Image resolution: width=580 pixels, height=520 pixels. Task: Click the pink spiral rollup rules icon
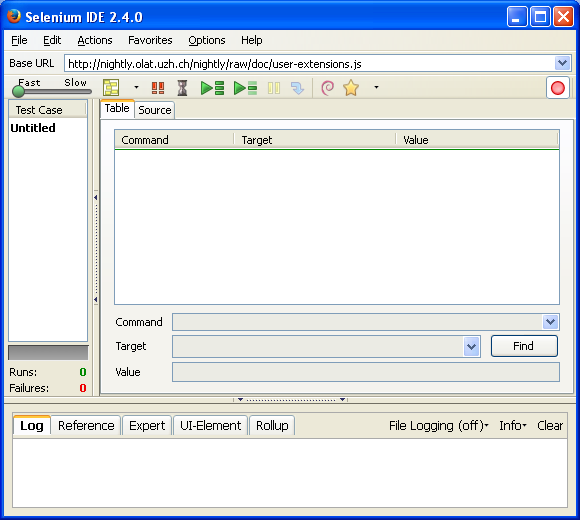point(328,88)
